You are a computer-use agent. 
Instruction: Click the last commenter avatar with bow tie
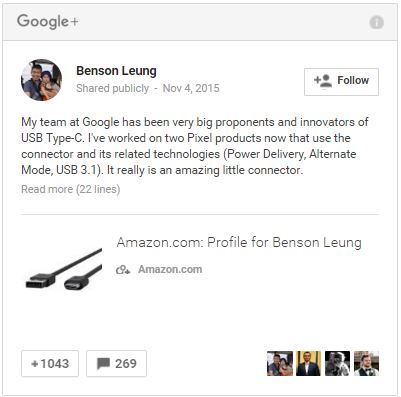coord(366,363)
